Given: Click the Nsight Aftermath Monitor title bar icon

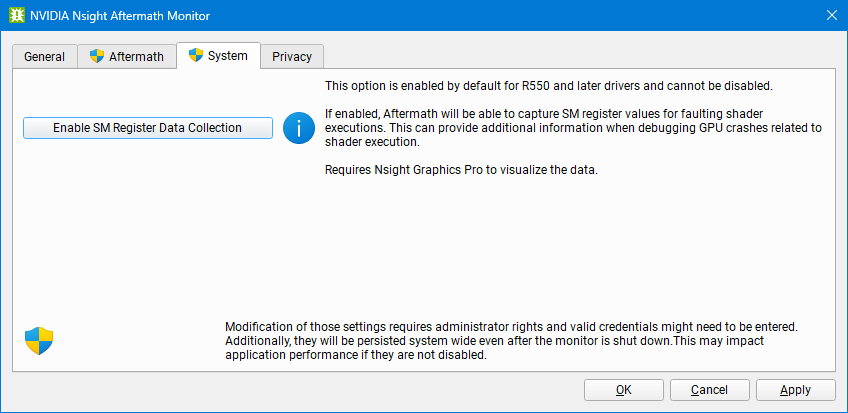Looking at the screenshot, I should 17,15.
